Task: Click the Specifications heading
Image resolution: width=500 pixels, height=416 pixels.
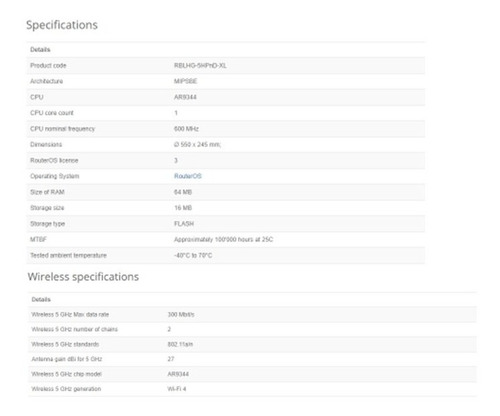Action: click(62, 25)
